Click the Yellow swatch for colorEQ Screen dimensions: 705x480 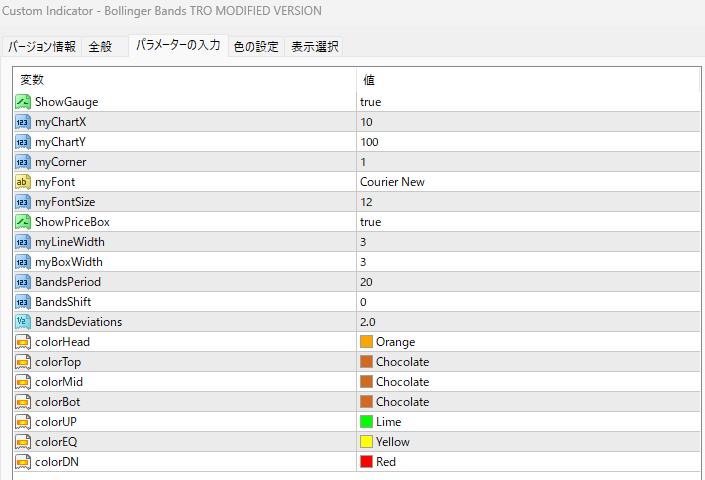point(366,442)
